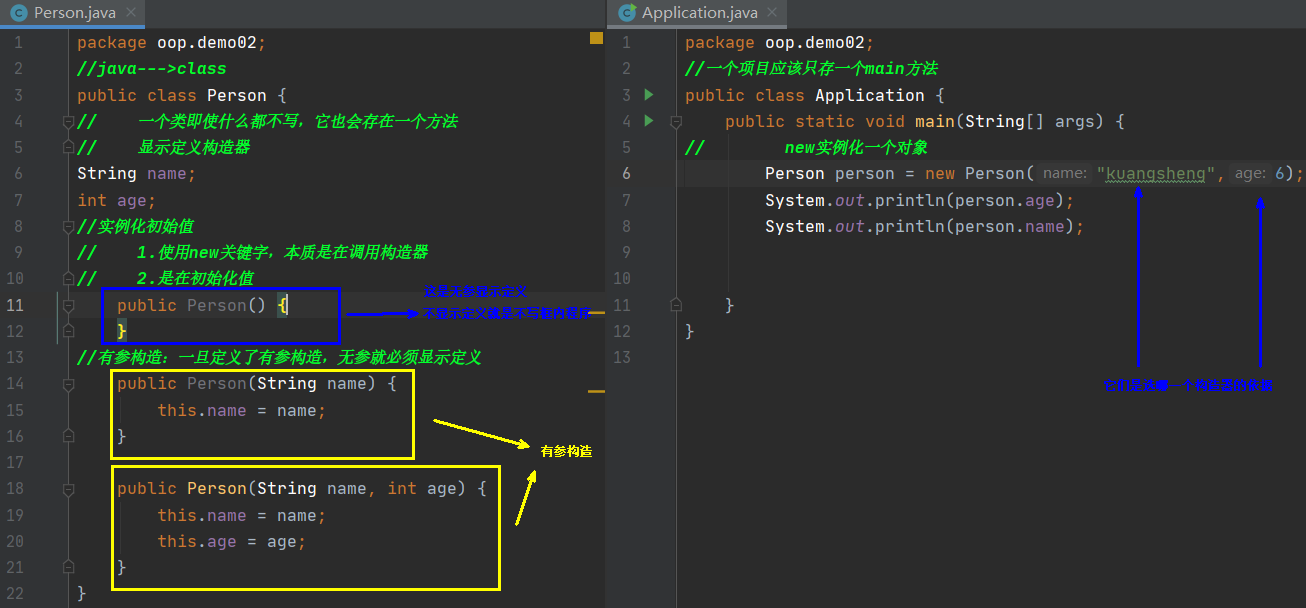Click 'public Person(String name, int age) {' on line 18
The width and height of the screenshot is (1306, 608).
pos(302,489)
